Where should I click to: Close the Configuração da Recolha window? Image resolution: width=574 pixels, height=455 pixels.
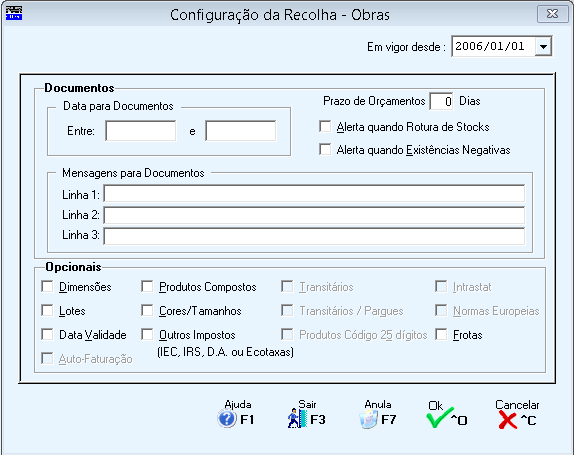(x=552, y=14)
